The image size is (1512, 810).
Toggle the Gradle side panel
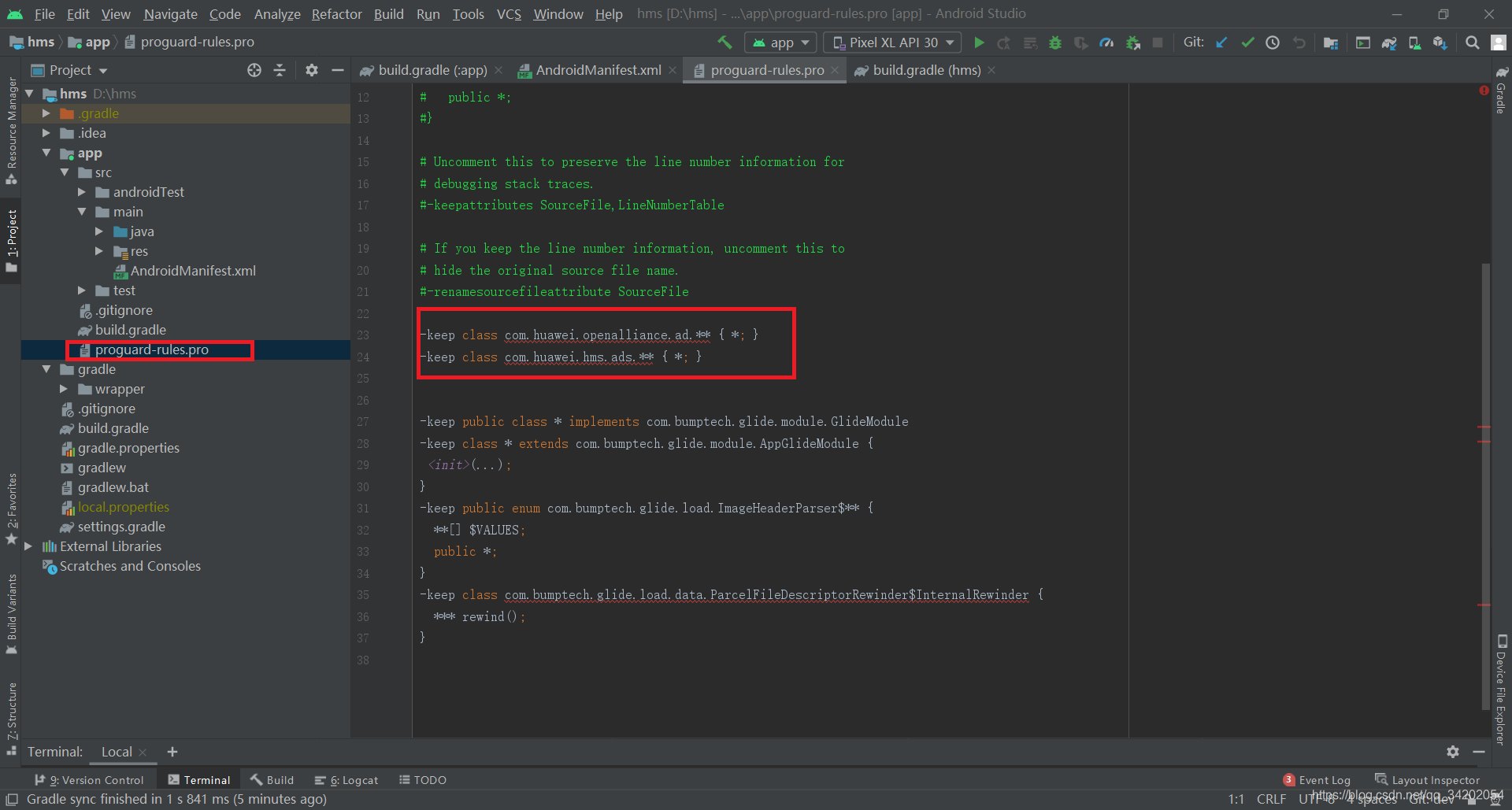coord(1501,91)
